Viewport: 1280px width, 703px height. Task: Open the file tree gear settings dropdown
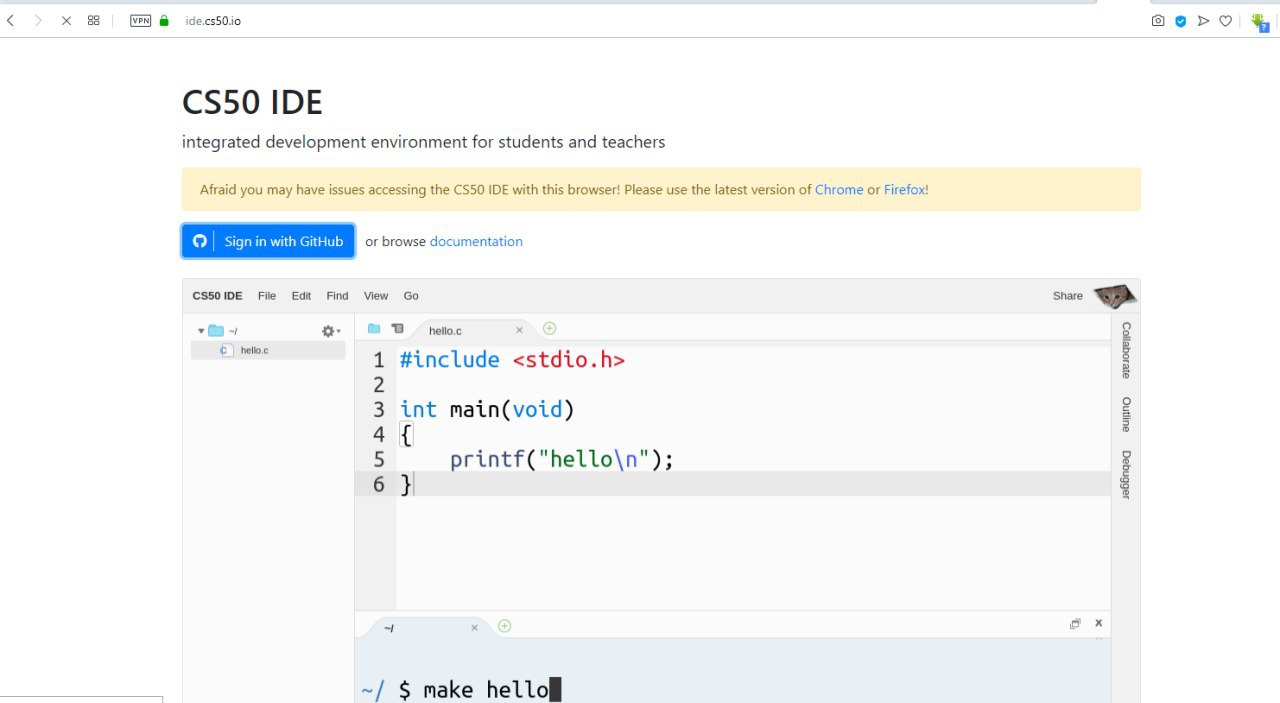coord(331,331)
